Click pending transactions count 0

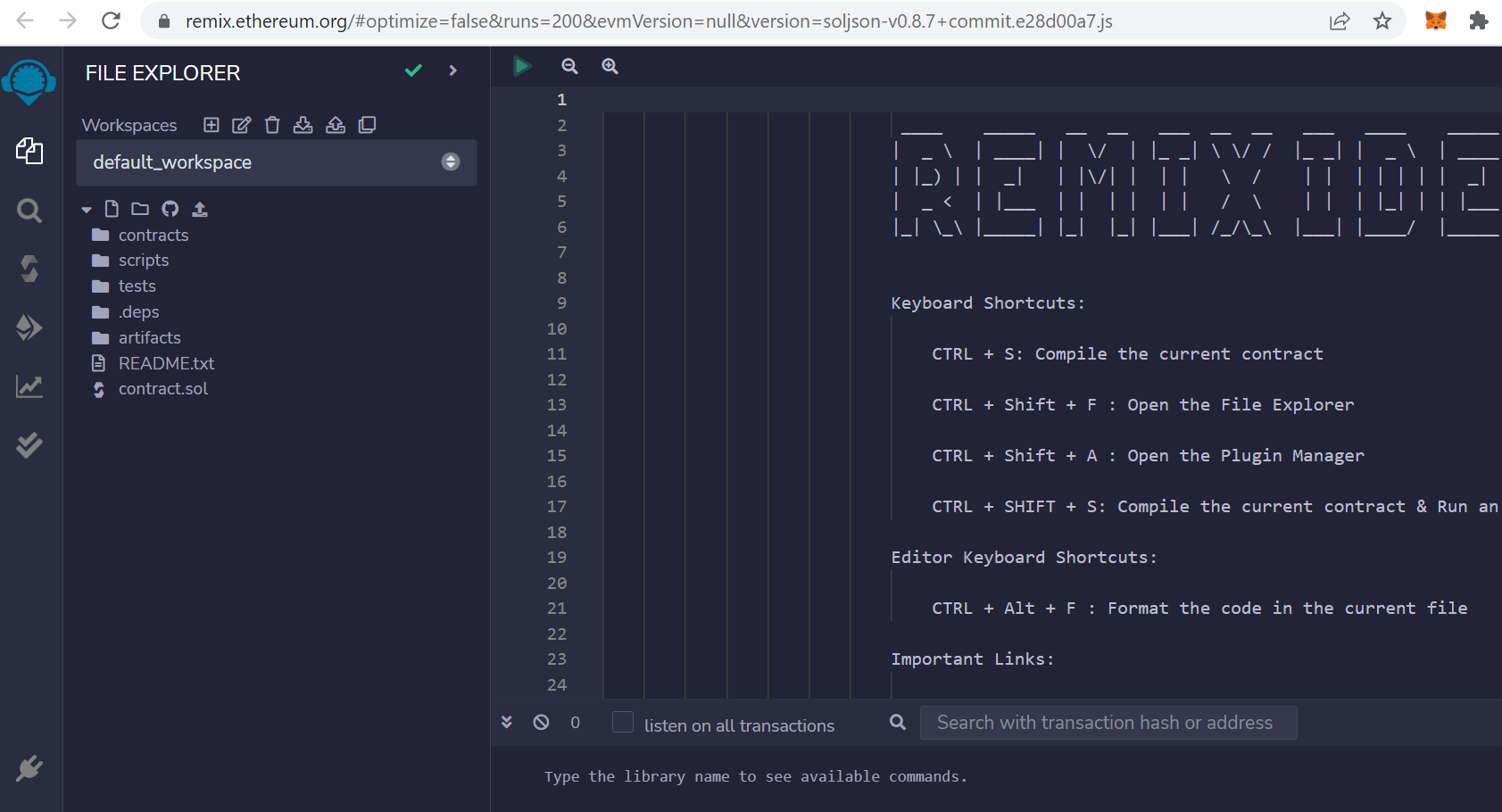(x=576, y=723)
